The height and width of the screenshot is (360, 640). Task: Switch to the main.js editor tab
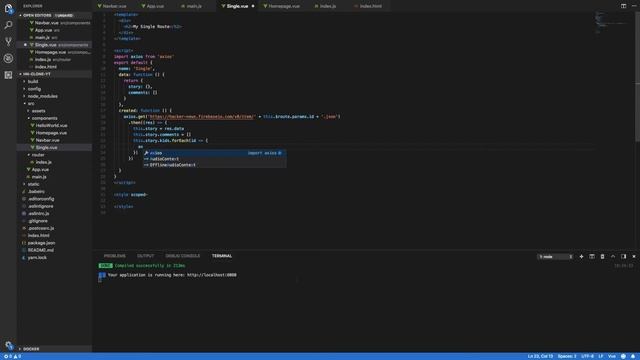click(194, 6)
